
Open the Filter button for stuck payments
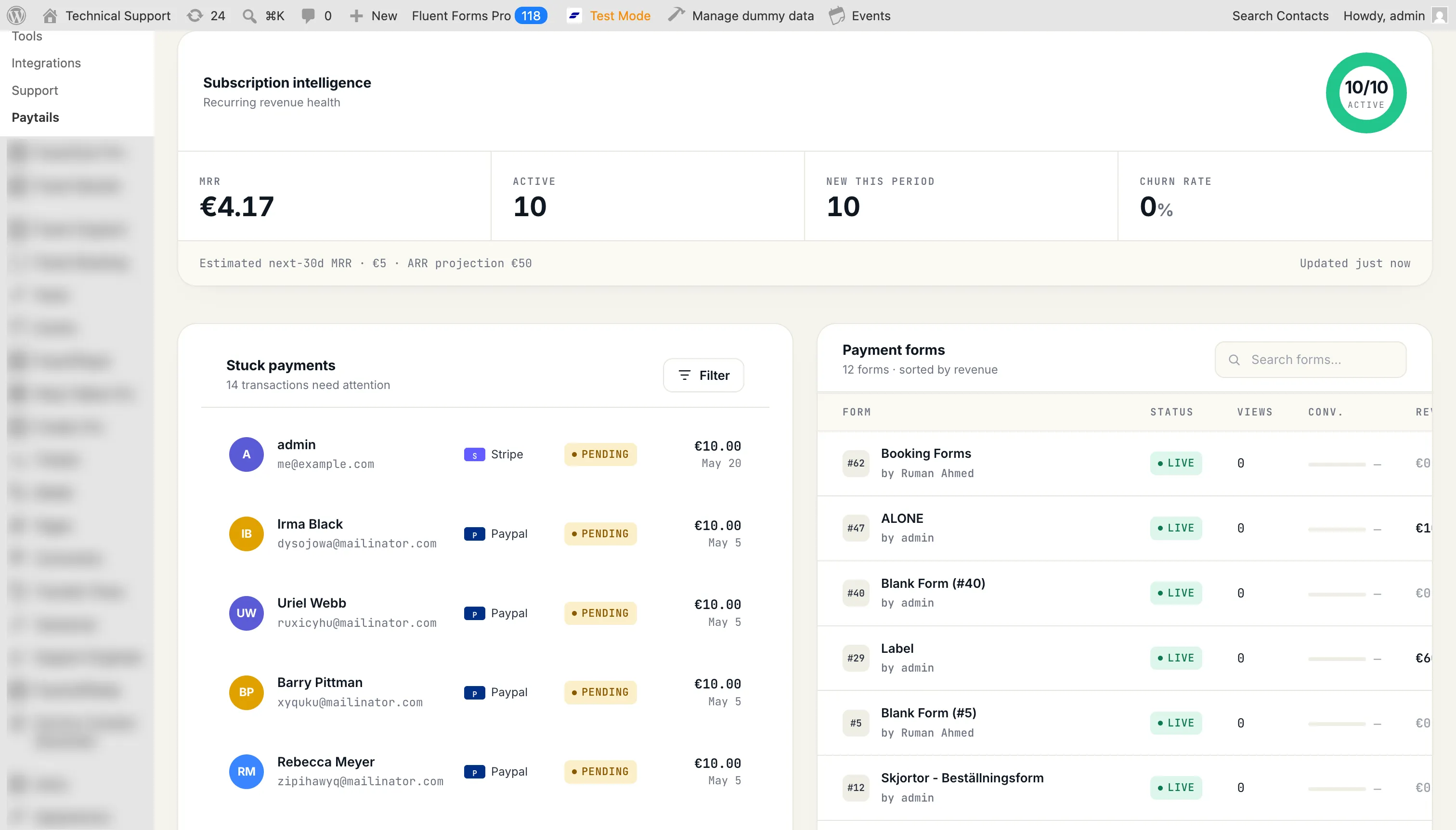click(703, 375)
